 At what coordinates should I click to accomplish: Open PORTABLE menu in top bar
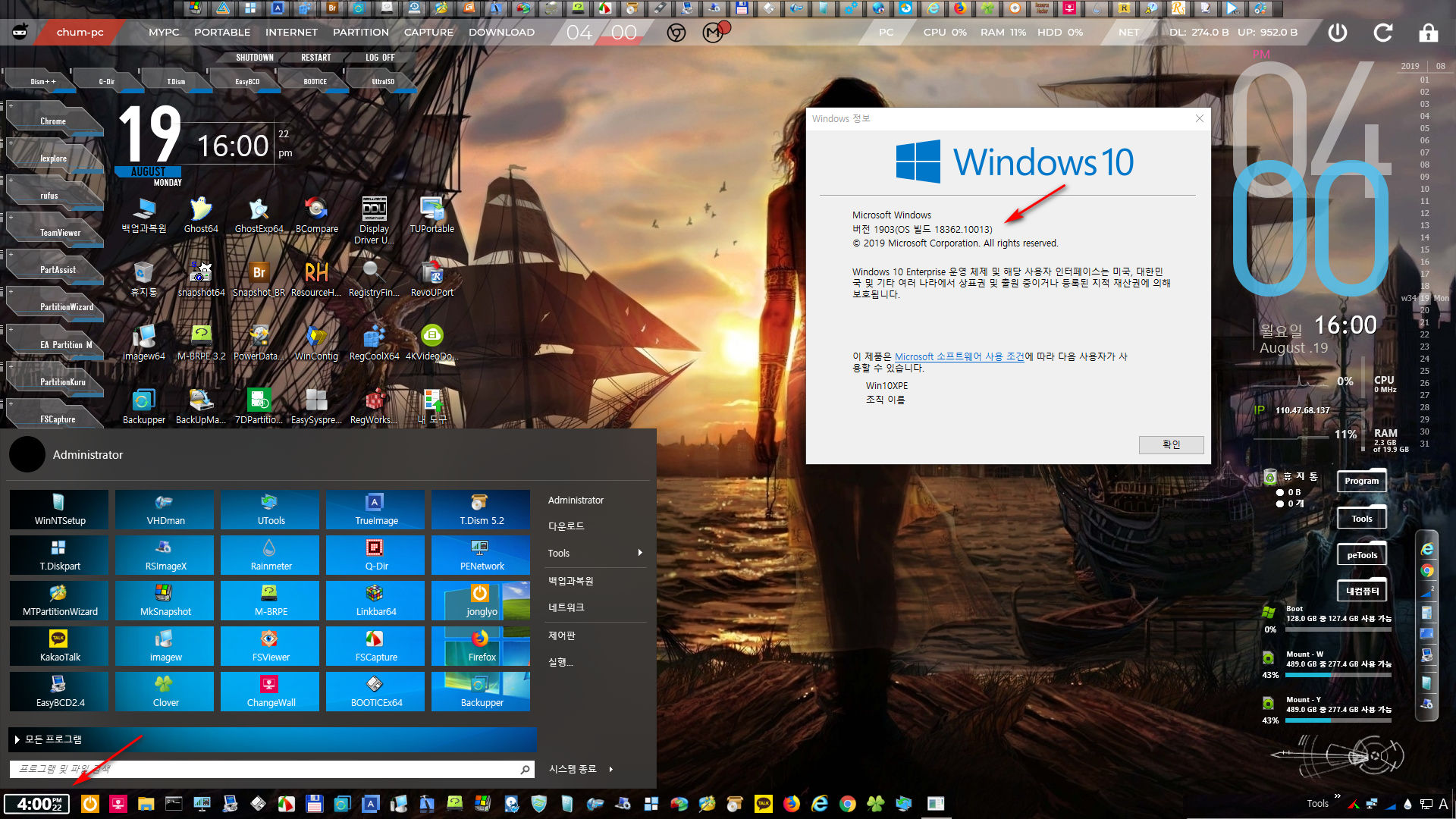tap(222, 33)
